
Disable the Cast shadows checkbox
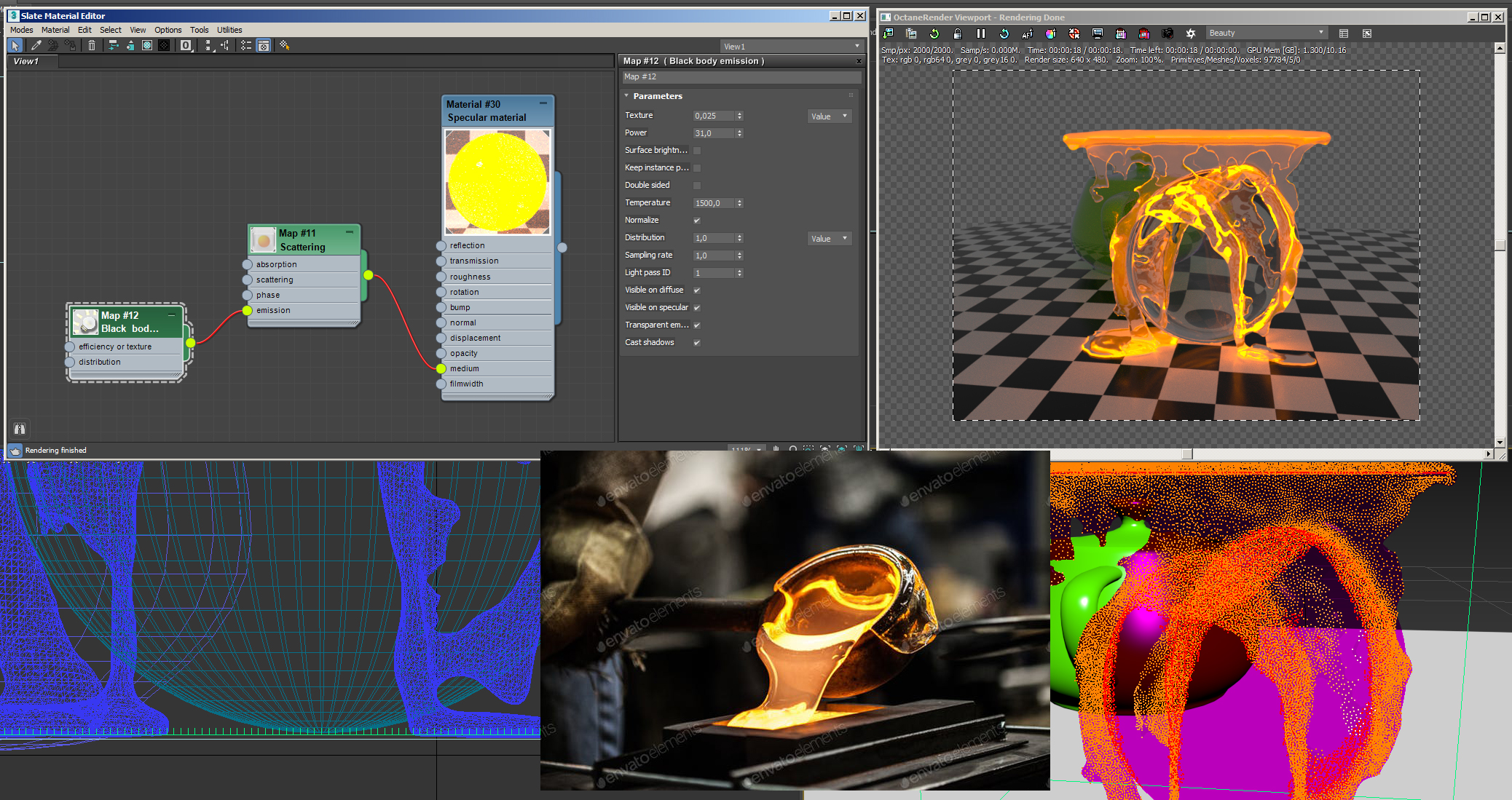click(697, 343)
